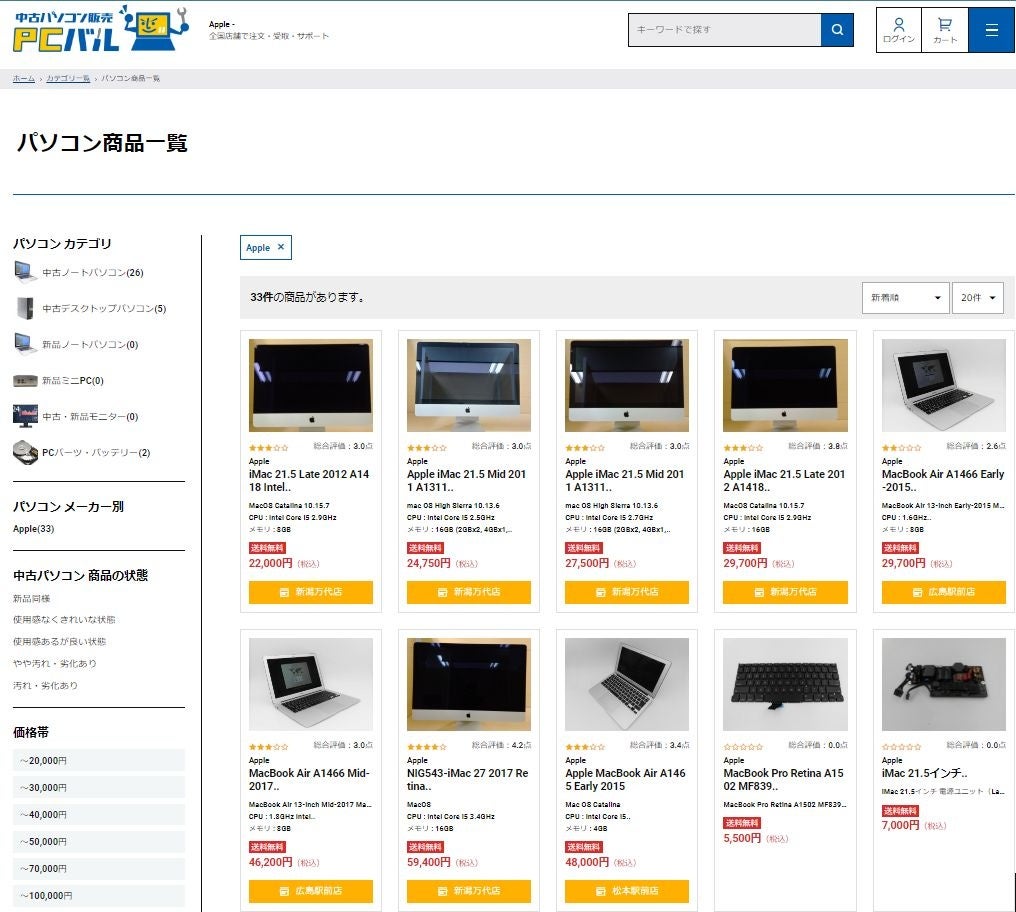This screenshot has height=912, width=1016.
Task: Go to ホーム breadcrumb link
Action: point(24,78)
